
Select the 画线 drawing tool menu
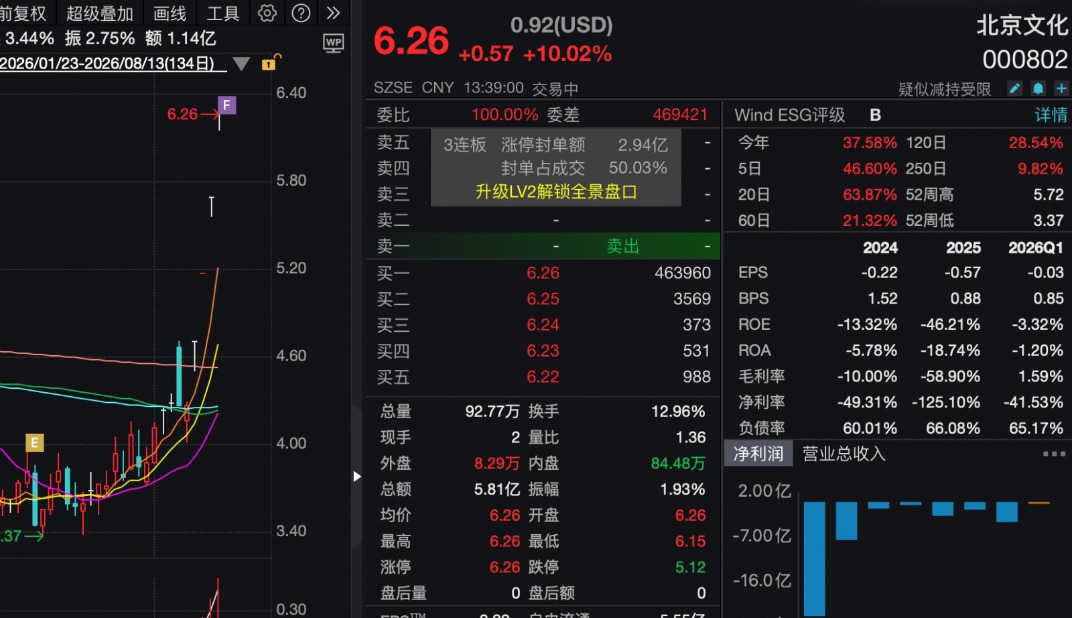coord(170,13)
